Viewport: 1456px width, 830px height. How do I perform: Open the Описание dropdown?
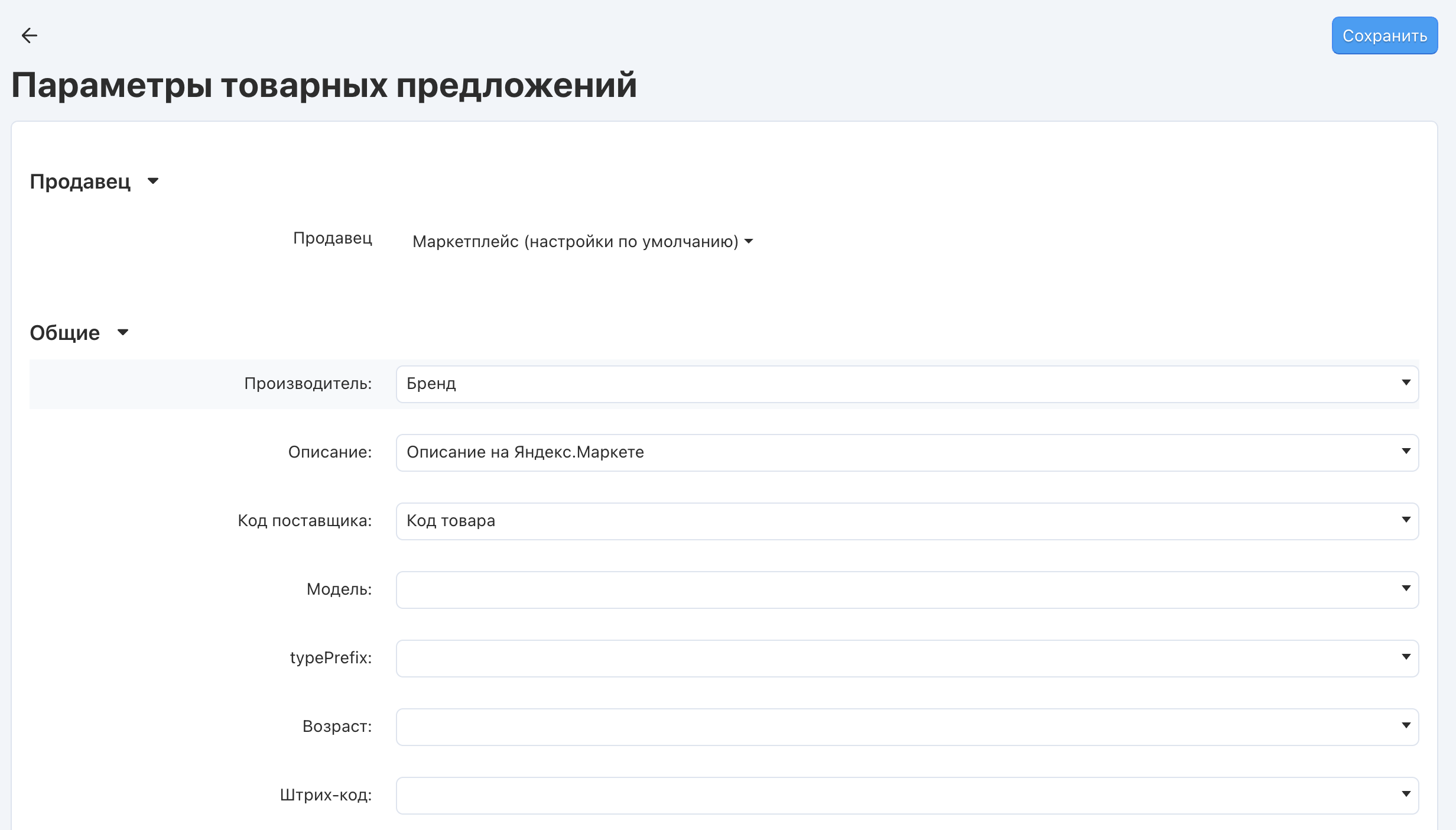(x=906, y=452)
